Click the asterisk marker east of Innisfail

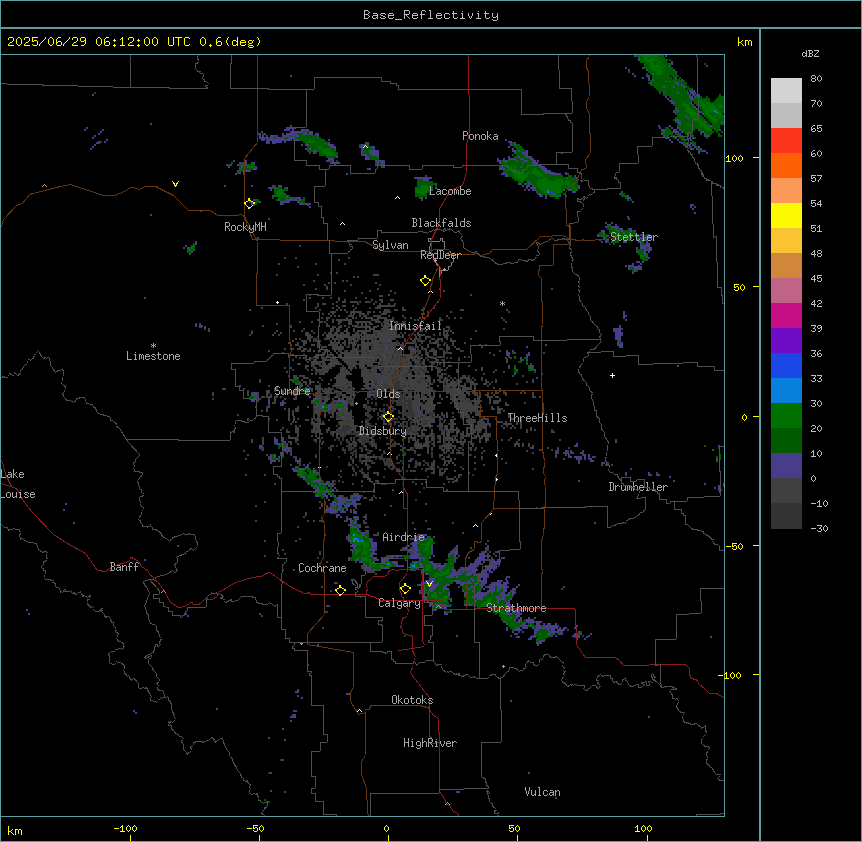[502, 303]
